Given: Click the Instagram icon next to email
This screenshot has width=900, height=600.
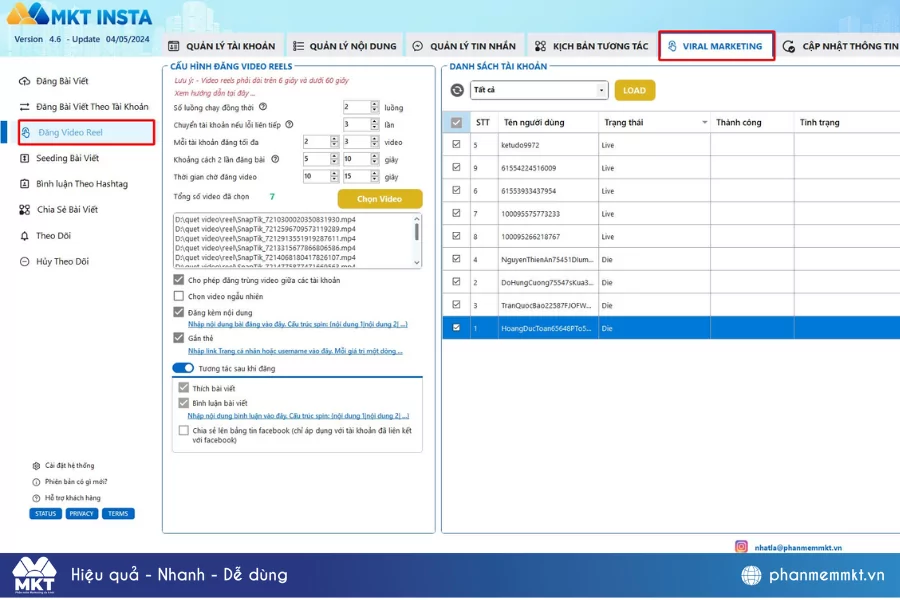Looking at the screenshot, I should [x=741, y=547].
